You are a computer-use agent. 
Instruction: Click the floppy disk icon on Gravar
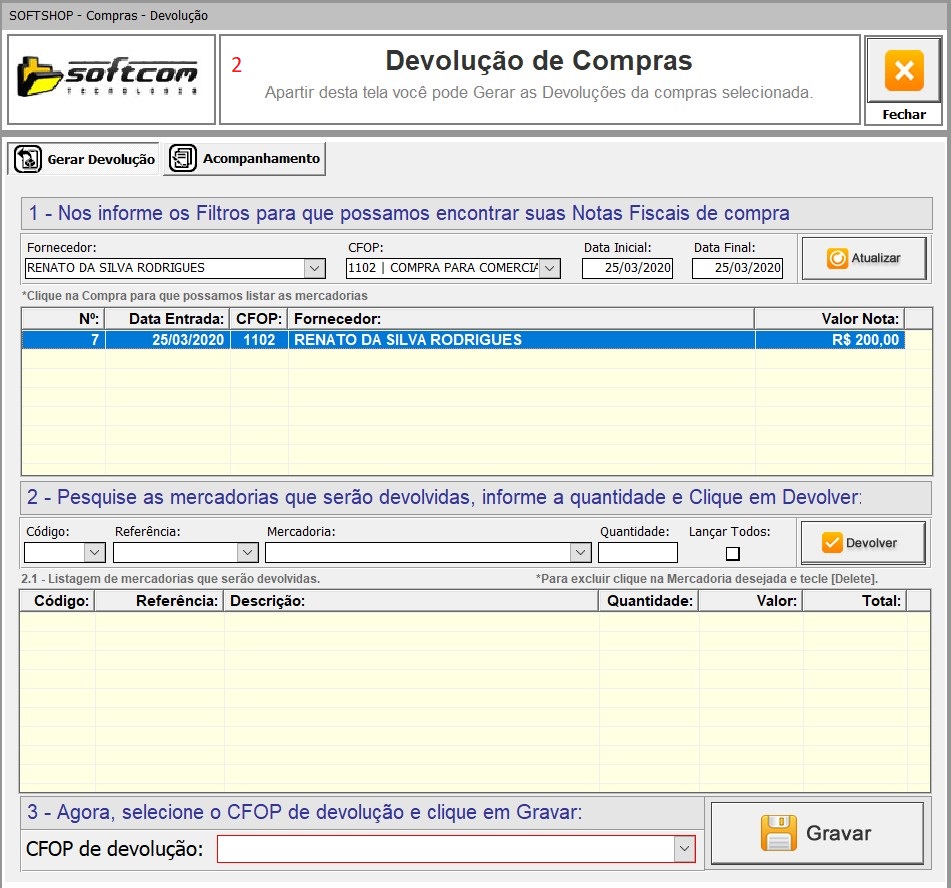(778, 833)
